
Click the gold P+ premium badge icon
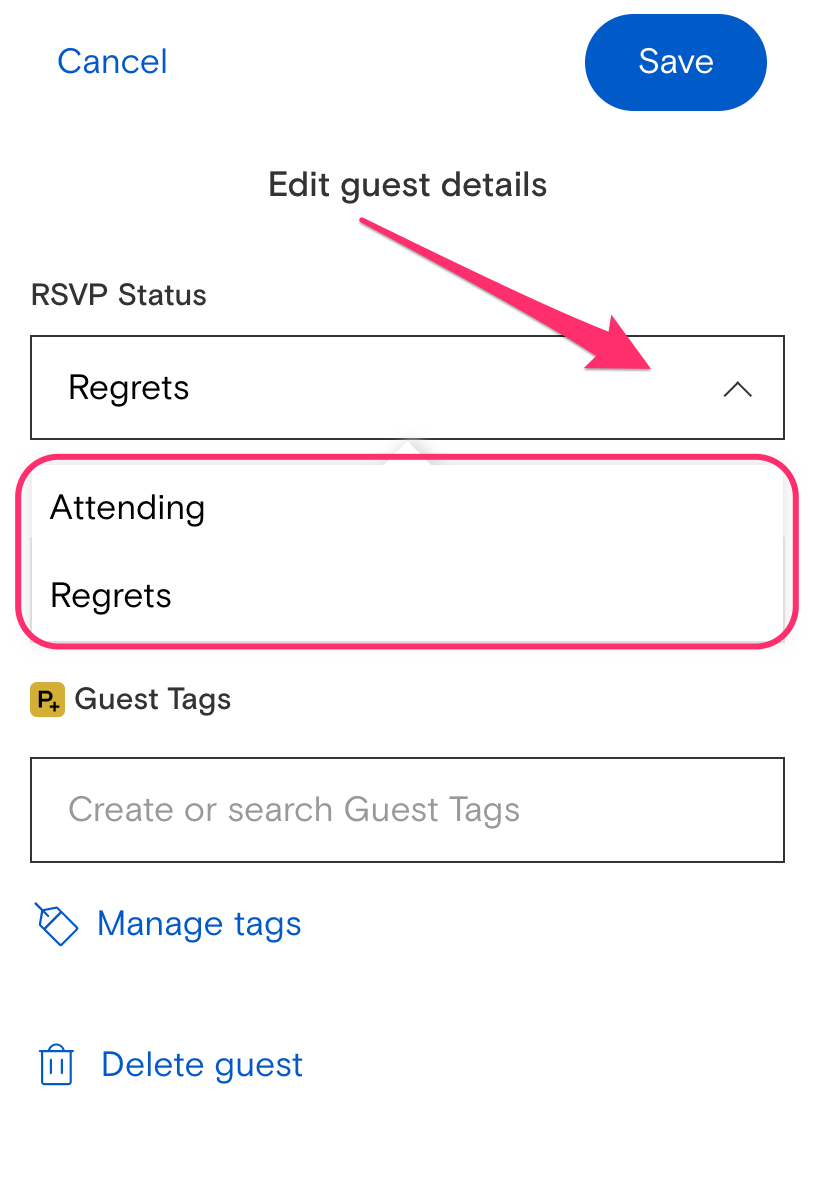click(x=47, y=699)
